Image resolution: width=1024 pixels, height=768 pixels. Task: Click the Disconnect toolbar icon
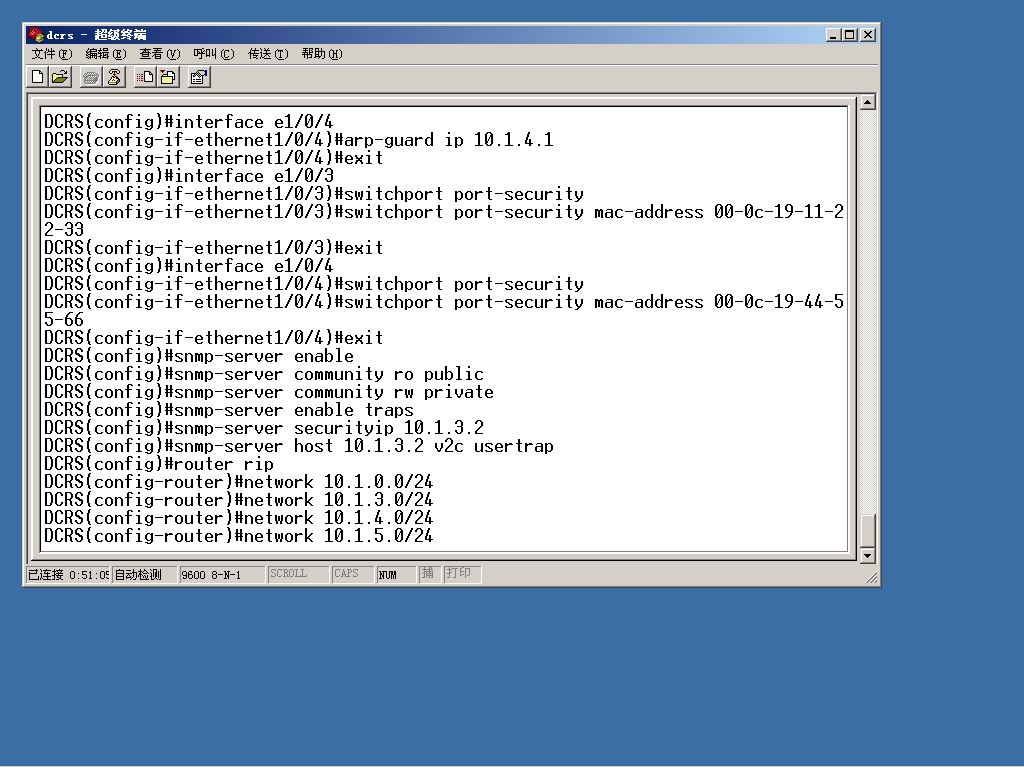click(x=114, y=78)
